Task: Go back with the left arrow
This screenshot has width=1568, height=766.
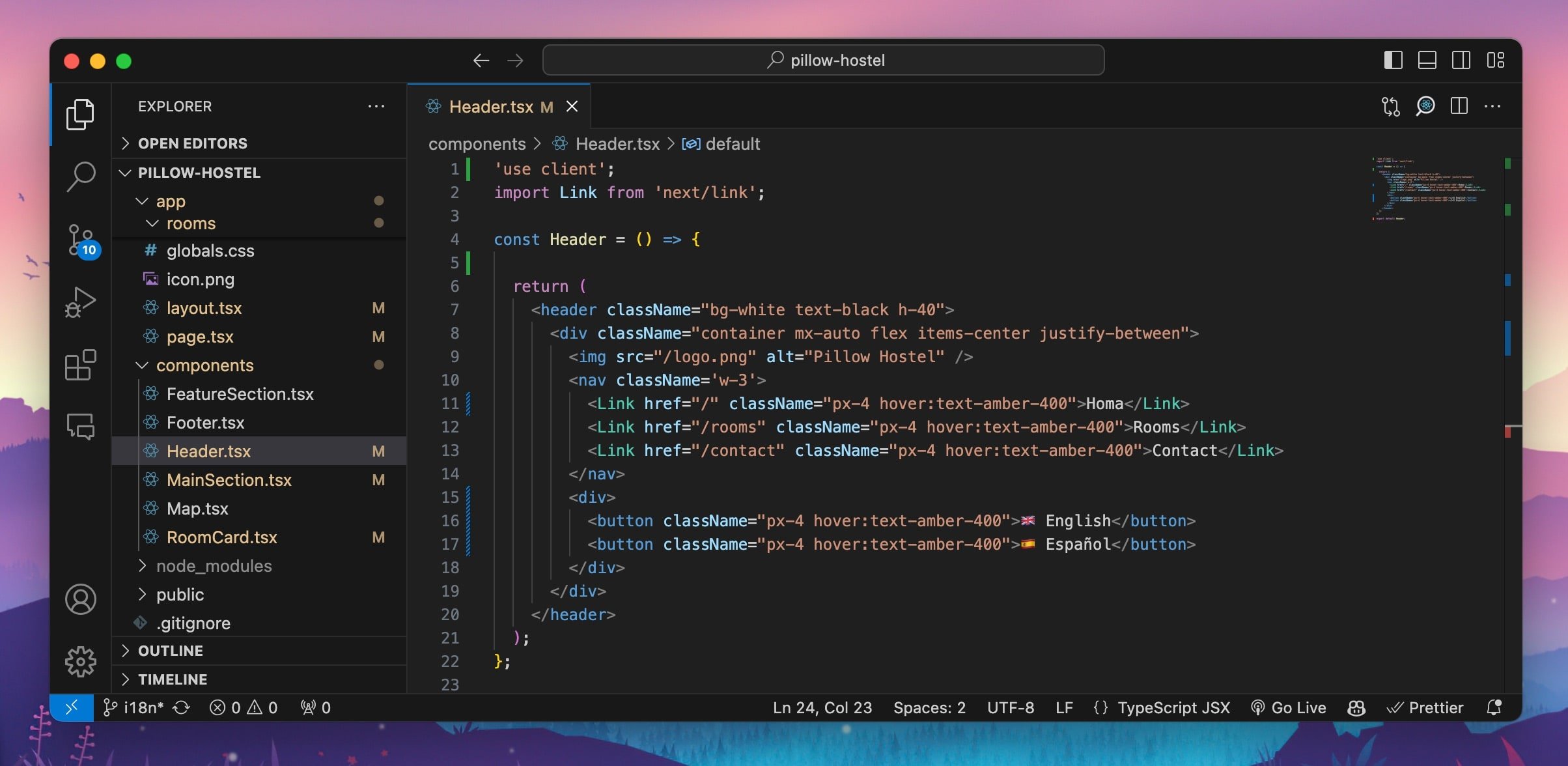Action: click(x=481, y=61)
